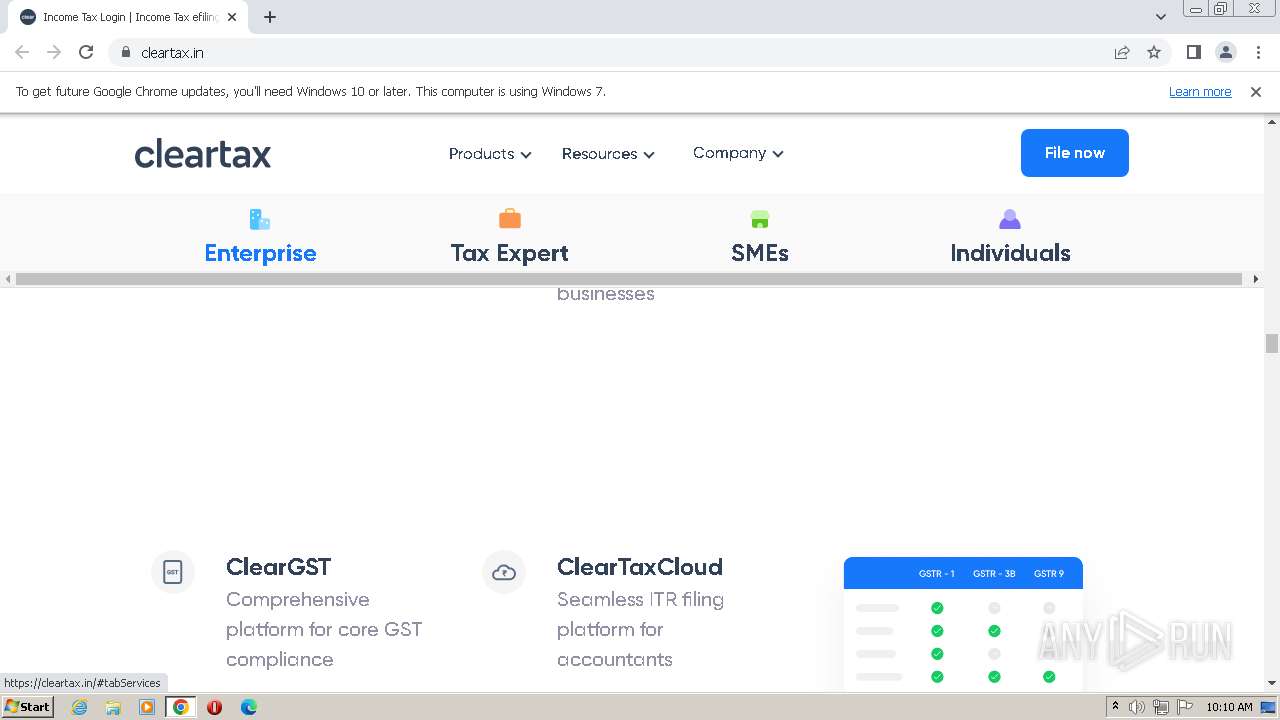Launch Internet Explorer from the taskbar
1280x720 pixels.
[x=80, y=707]
